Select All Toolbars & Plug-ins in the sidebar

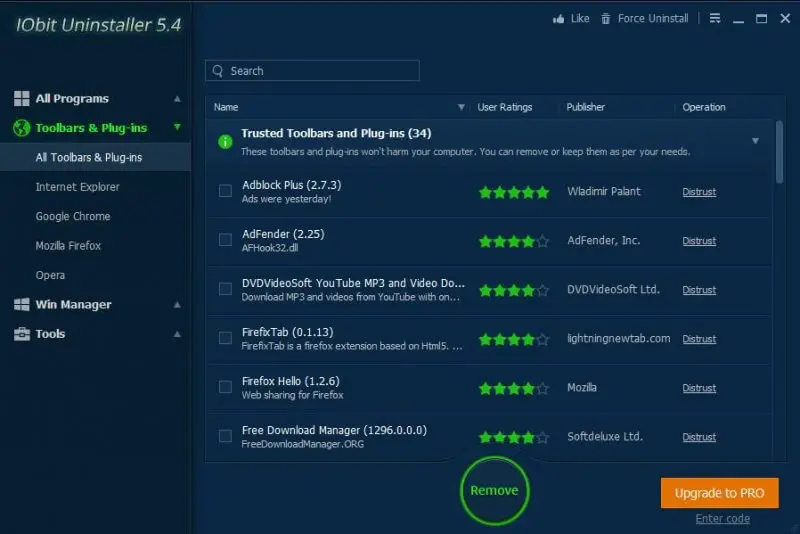click(95, 157)
